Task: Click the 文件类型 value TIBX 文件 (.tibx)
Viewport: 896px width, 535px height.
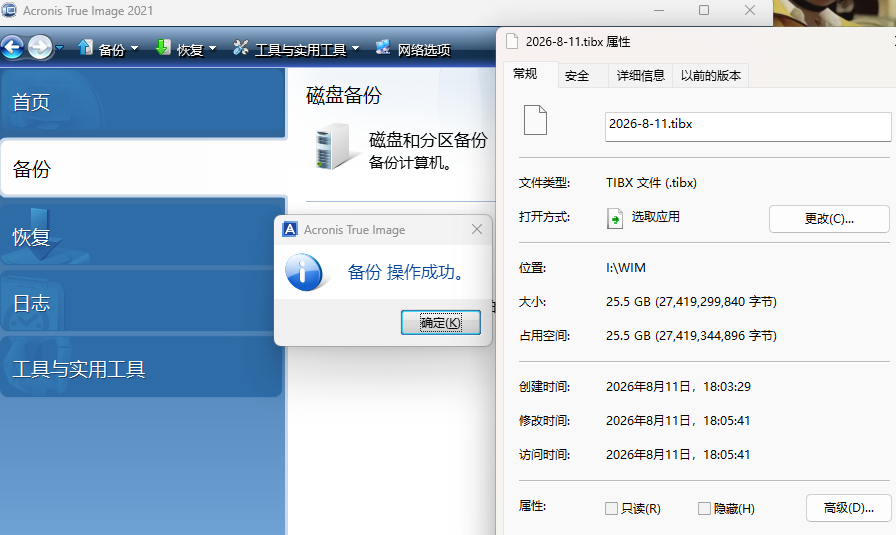Action: [651, 183]
